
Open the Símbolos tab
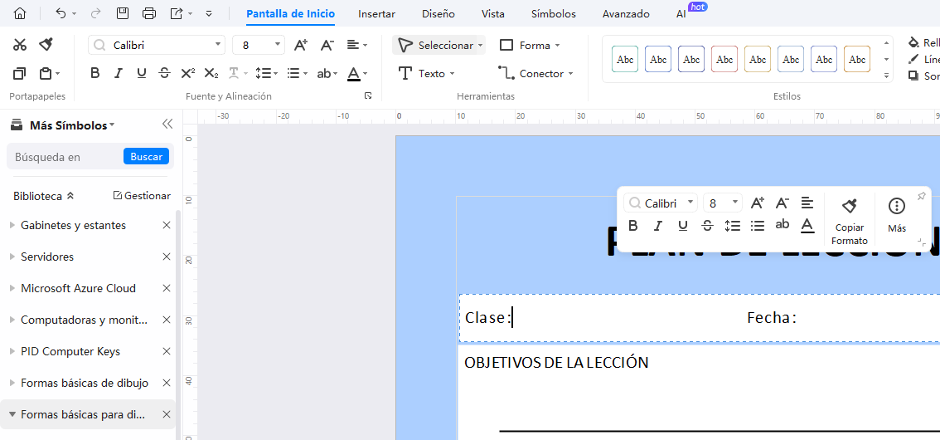point(553,14)
